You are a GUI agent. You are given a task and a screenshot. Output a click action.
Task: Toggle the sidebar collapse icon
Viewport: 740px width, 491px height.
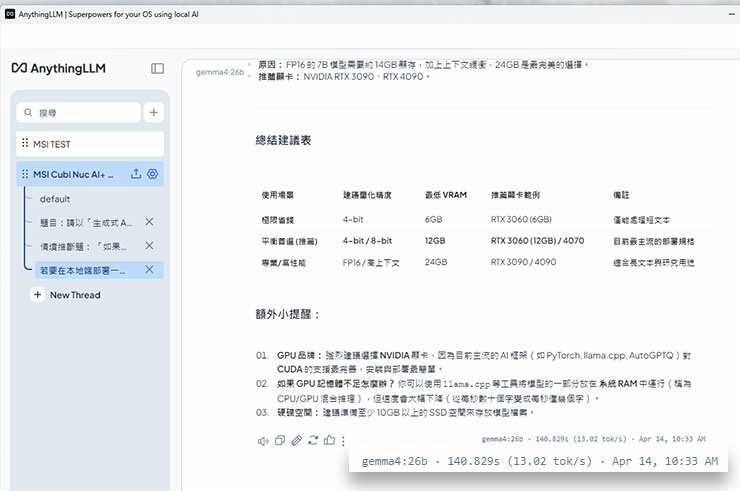point(157,68)
